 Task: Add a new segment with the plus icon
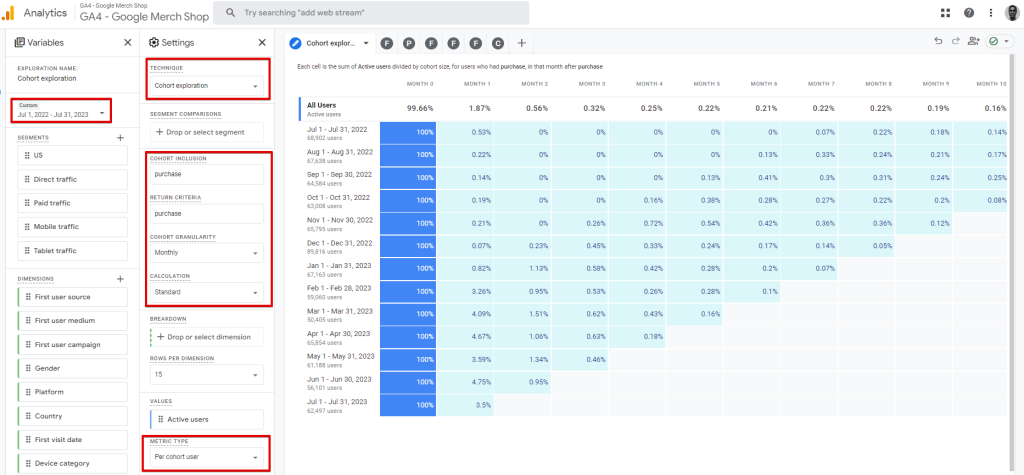[x=120, y=138]
